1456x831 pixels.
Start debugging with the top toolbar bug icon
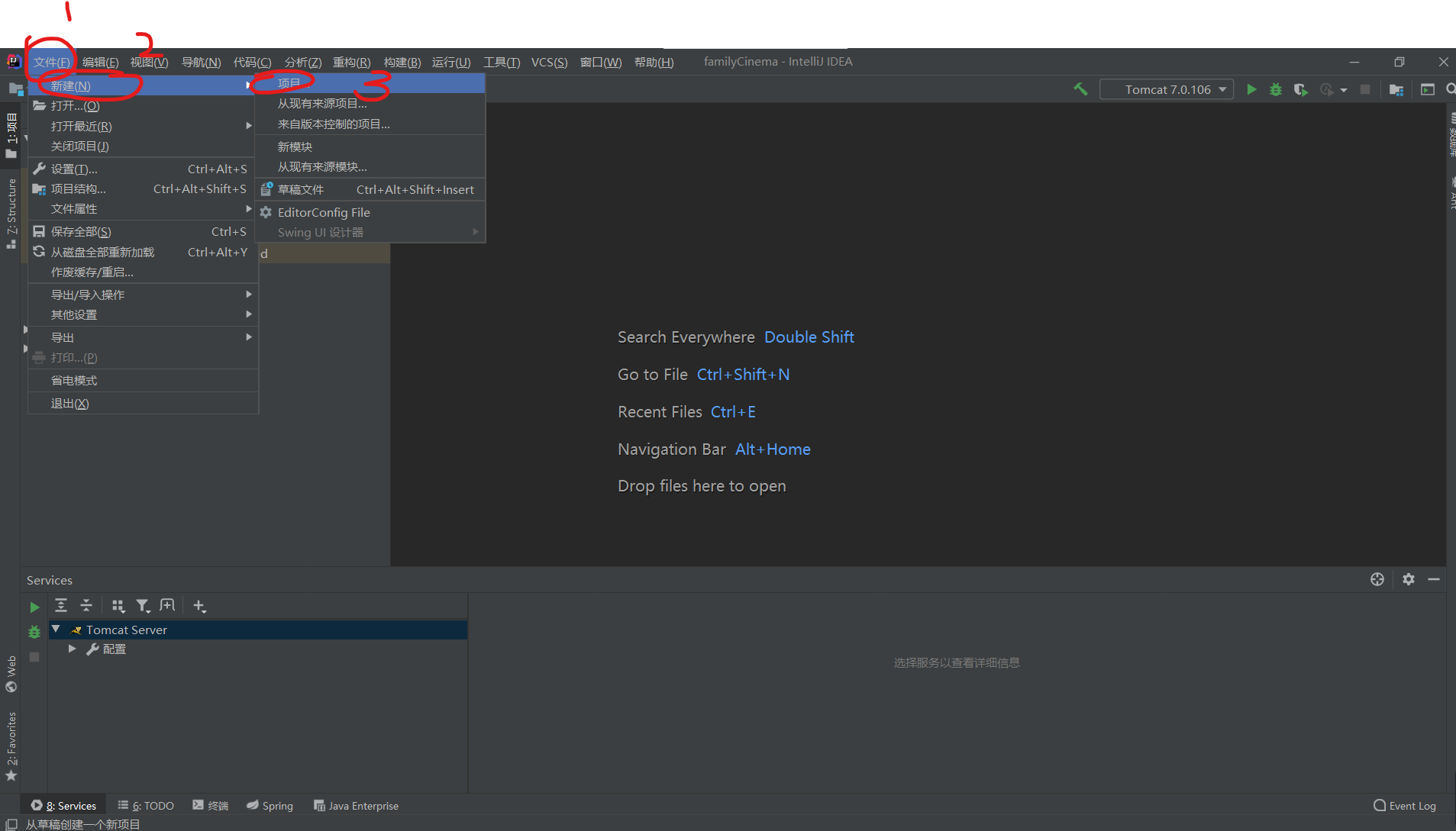(x=1276, y=89)
